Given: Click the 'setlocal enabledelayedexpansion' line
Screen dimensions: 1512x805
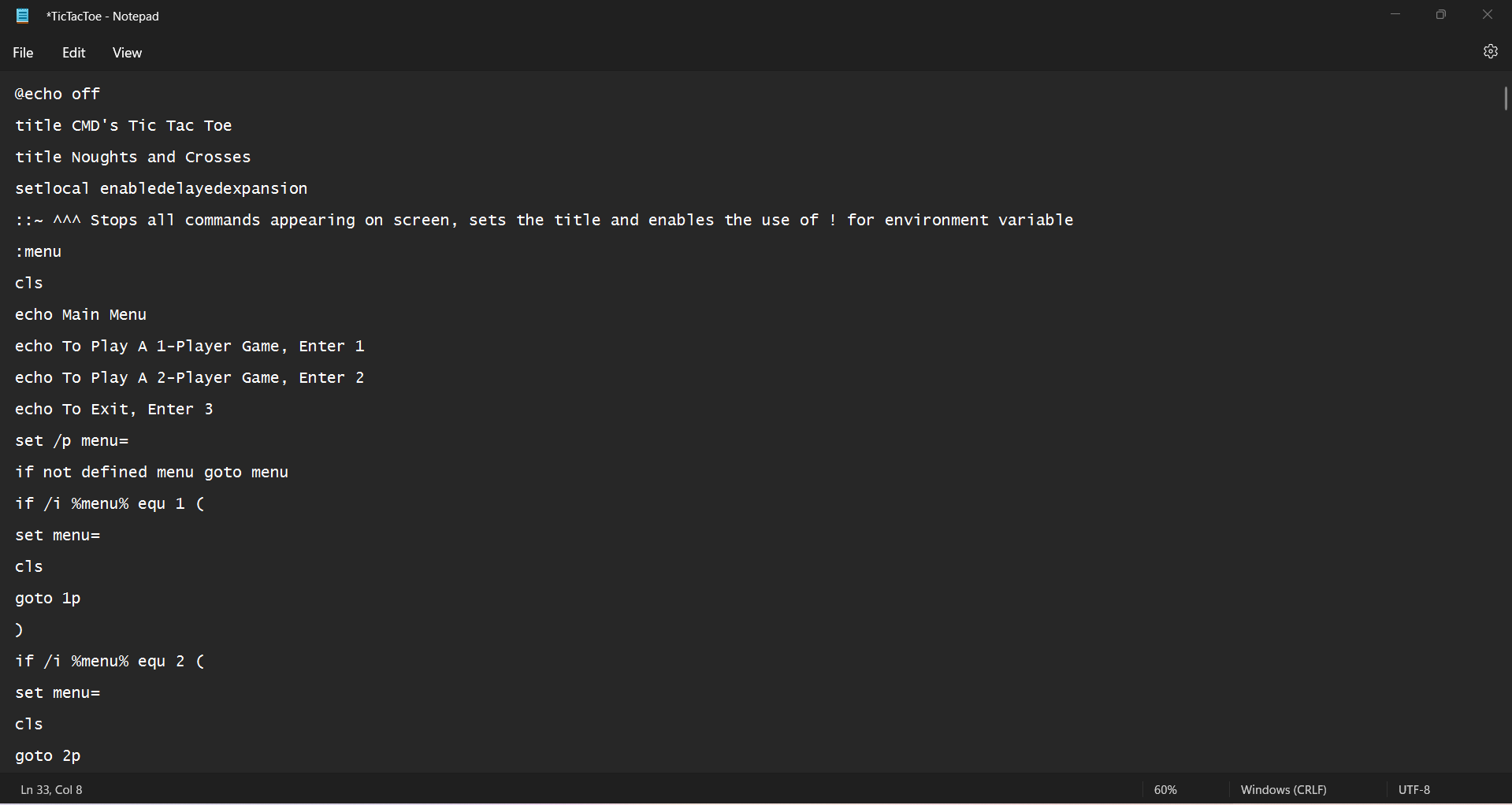Looking at the screenshot, I should pos(161,189).
